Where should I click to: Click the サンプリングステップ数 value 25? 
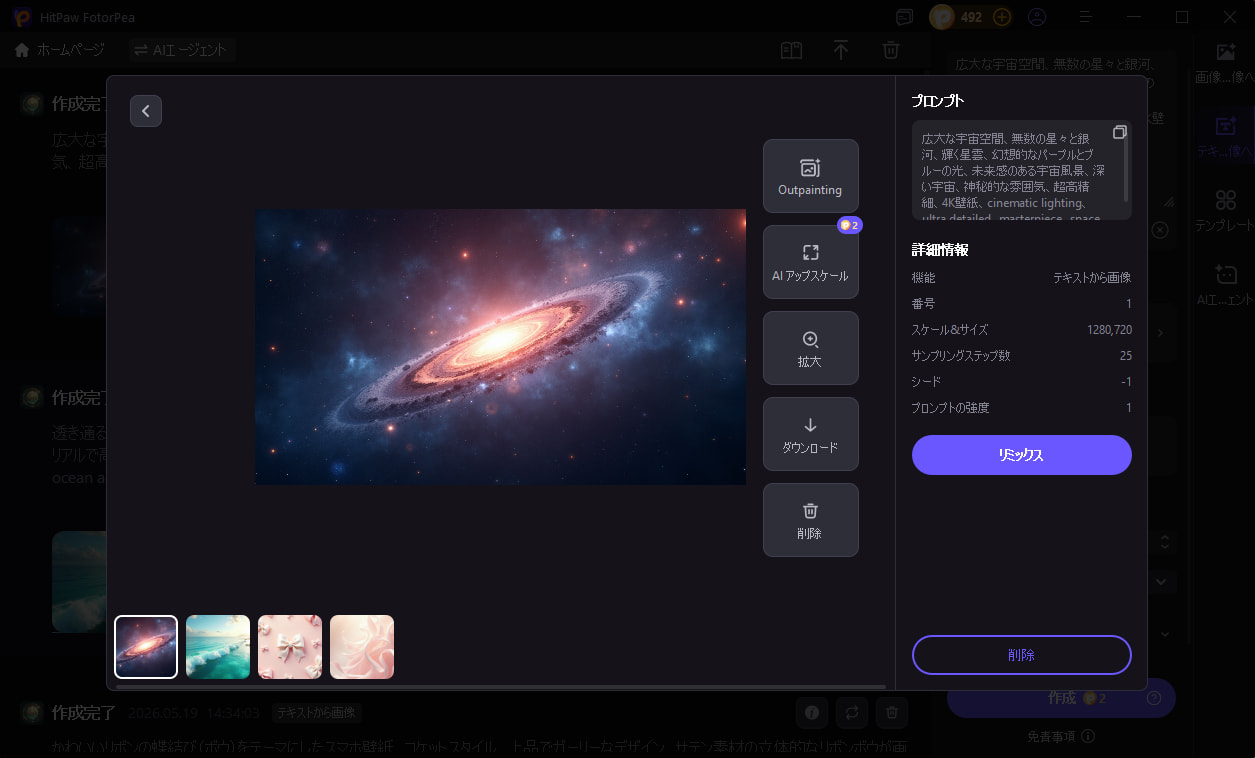pyautogui.click(x=1126, y=355)
